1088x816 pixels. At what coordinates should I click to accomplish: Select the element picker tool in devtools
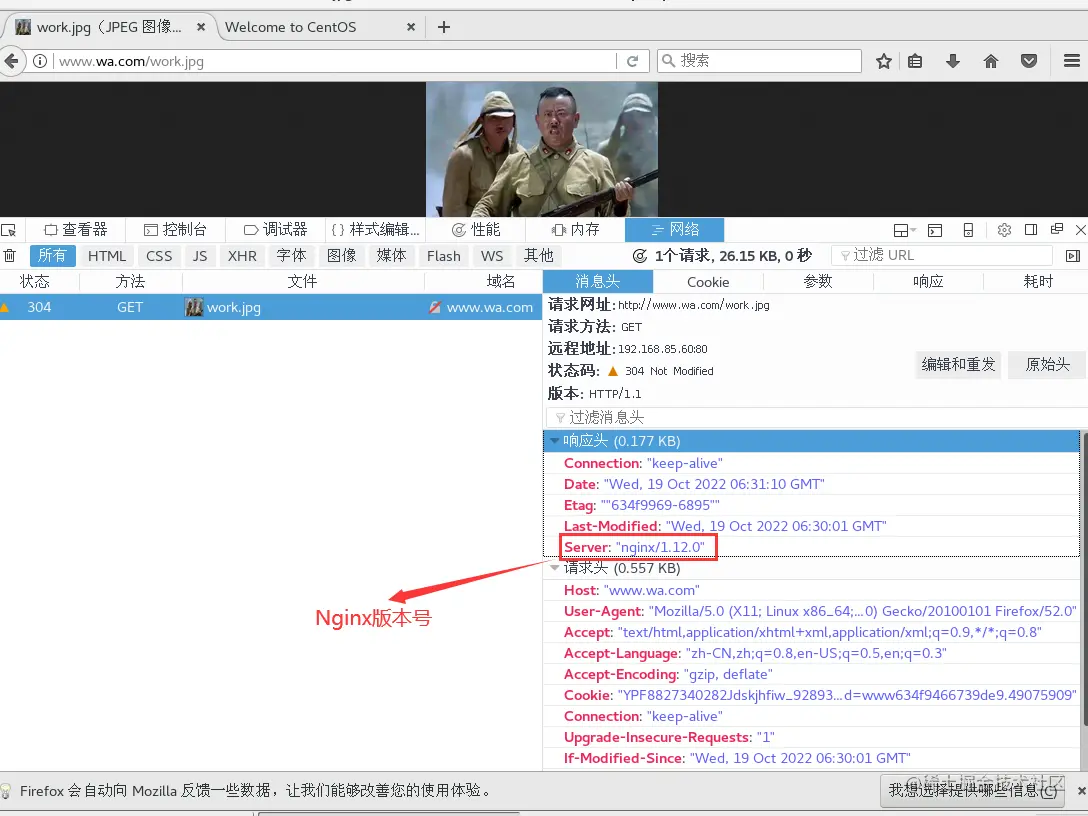10,229
